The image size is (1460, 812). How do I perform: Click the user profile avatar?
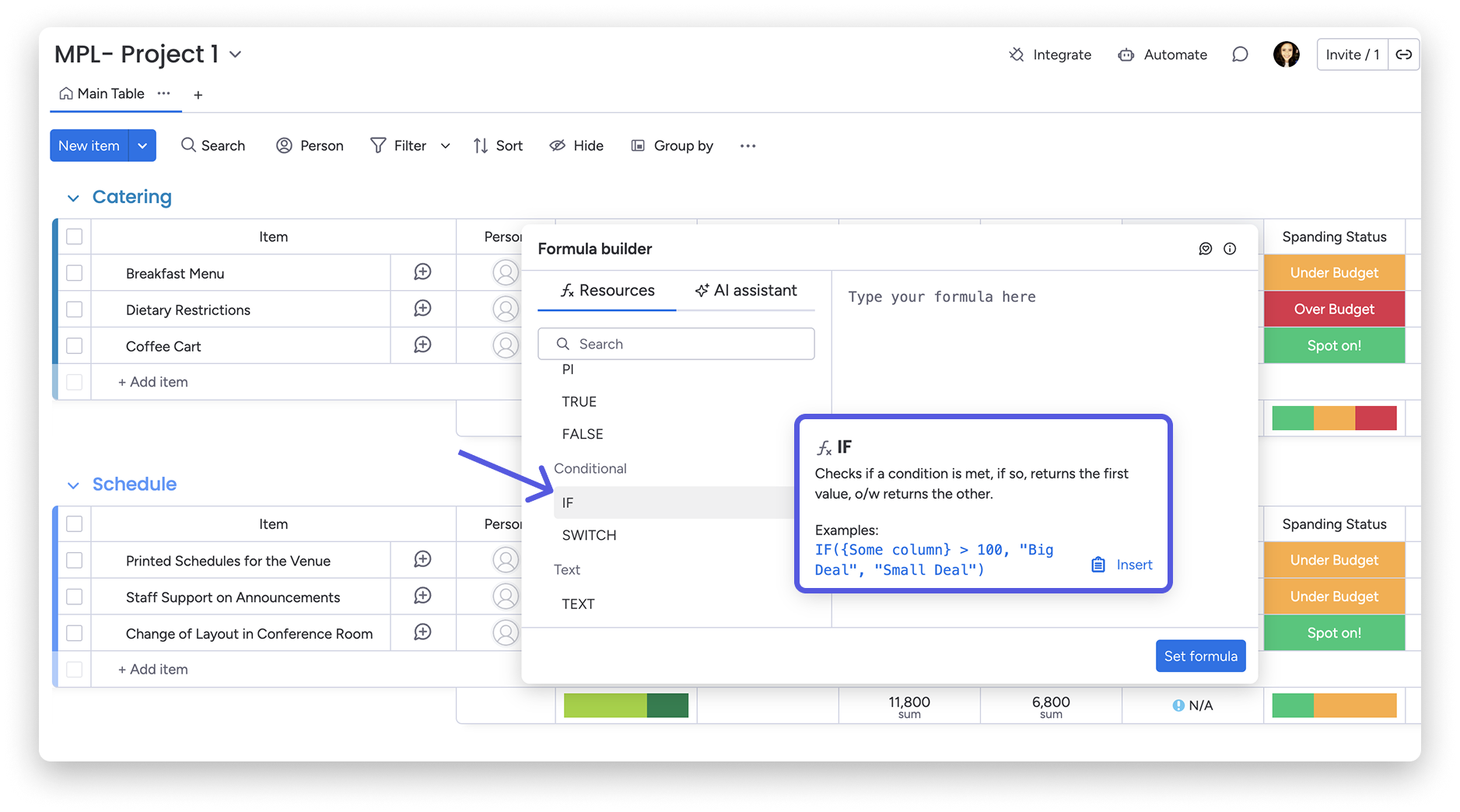tap(1286, 54)
